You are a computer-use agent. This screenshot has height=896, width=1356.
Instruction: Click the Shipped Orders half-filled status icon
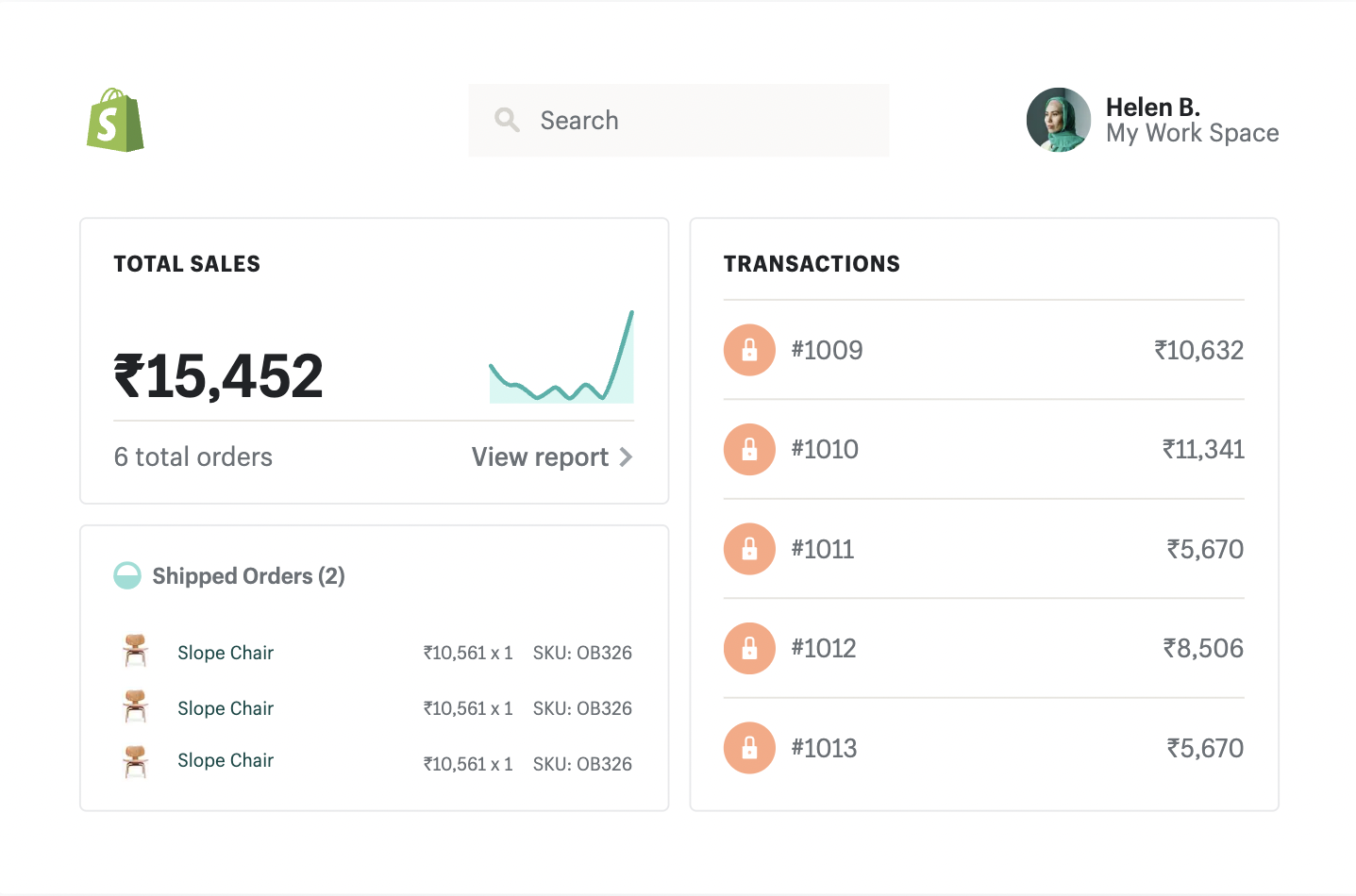(x=127, y=575)
